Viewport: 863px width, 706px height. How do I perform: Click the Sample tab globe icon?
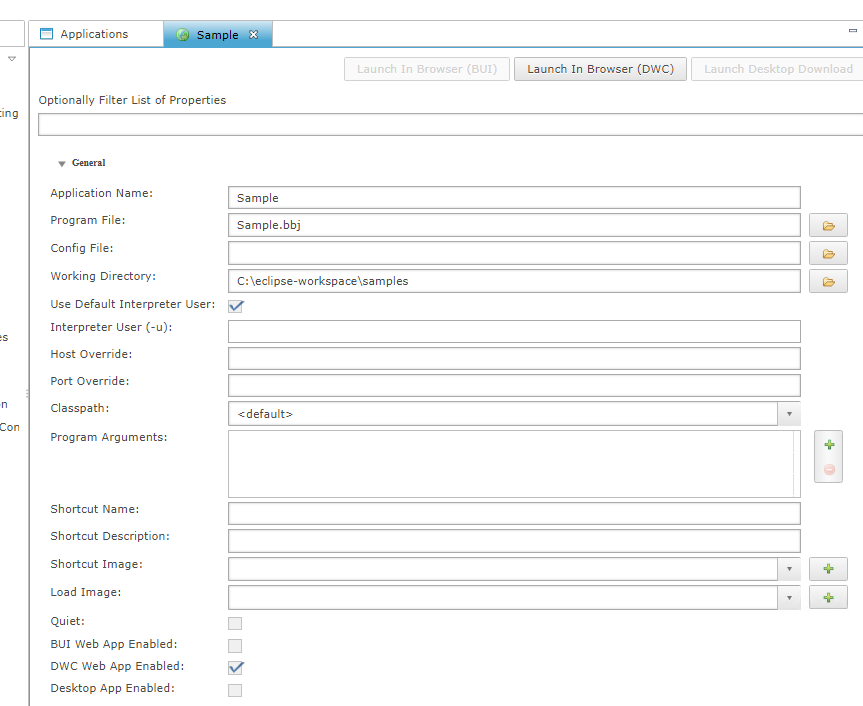click(183, 35)
